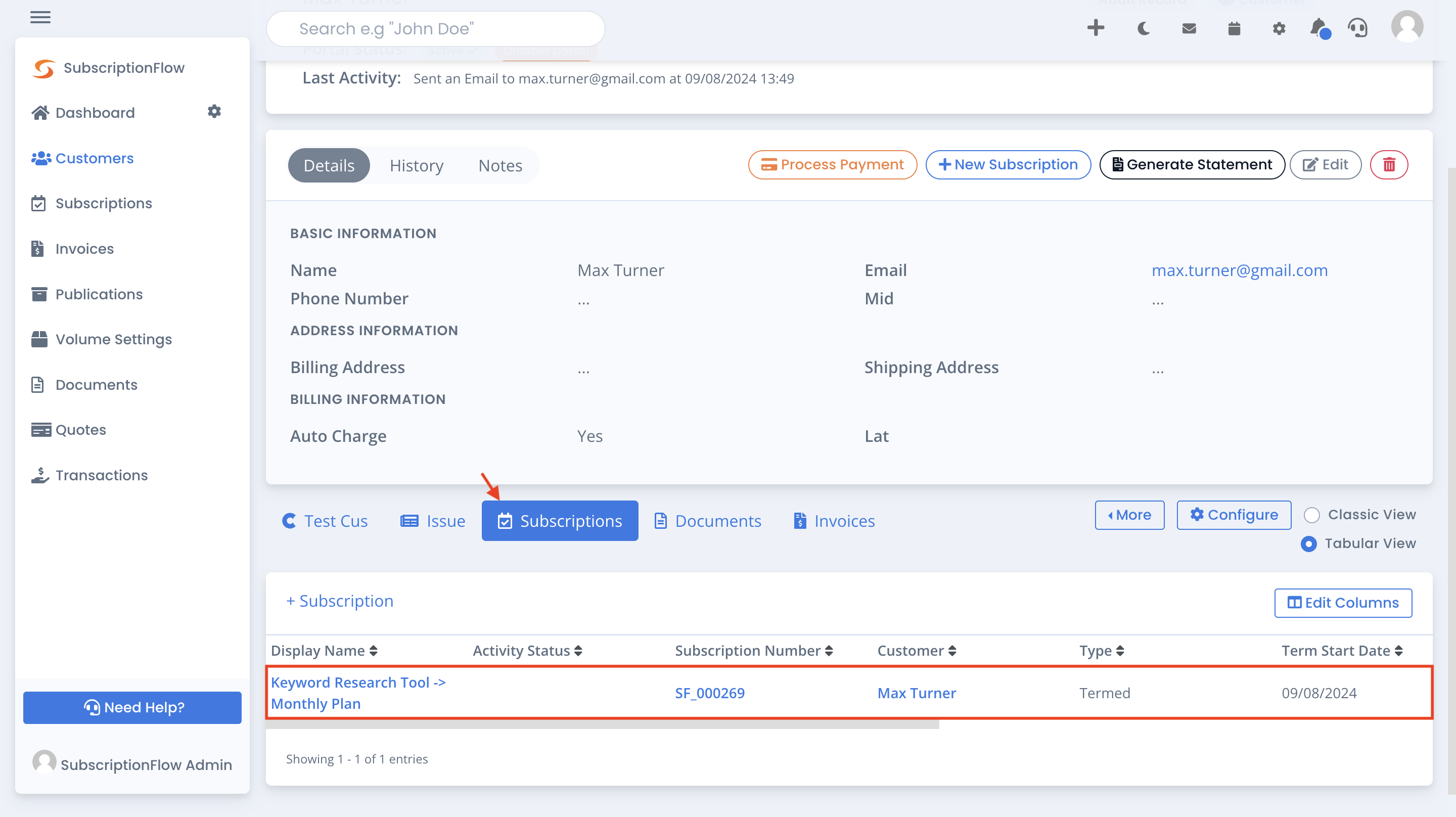The height and width of the screenshot is (817, 1456).
Task: Open subscription SF_000269 link
Action: (709, 693)
